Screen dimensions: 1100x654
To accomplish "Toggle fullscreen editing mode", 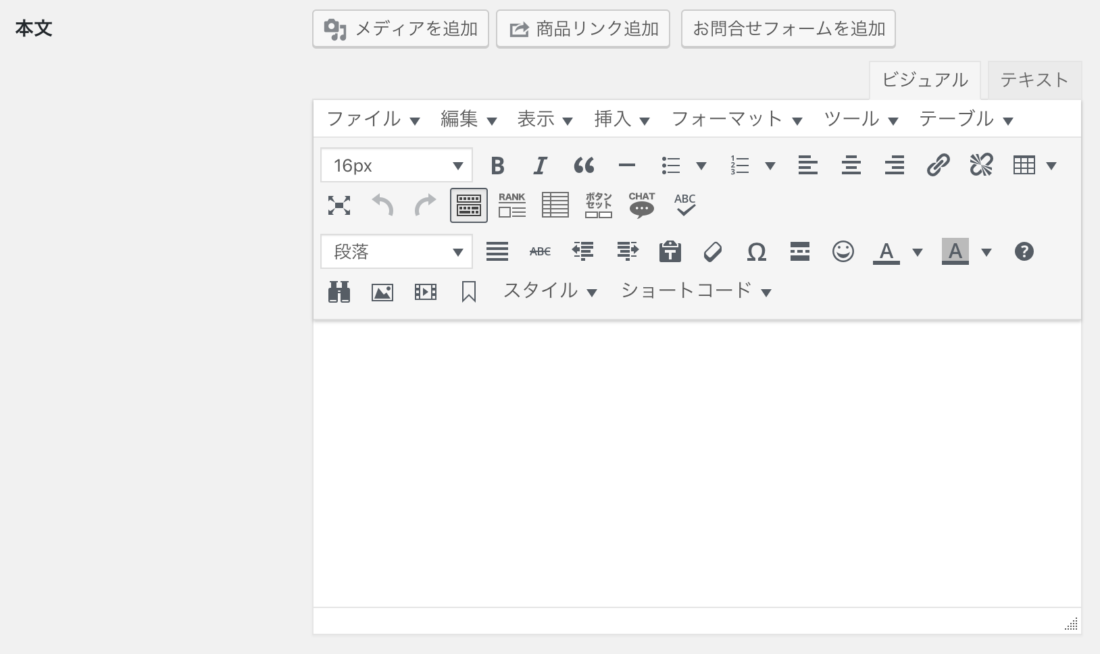I will [x=339, y=205].
